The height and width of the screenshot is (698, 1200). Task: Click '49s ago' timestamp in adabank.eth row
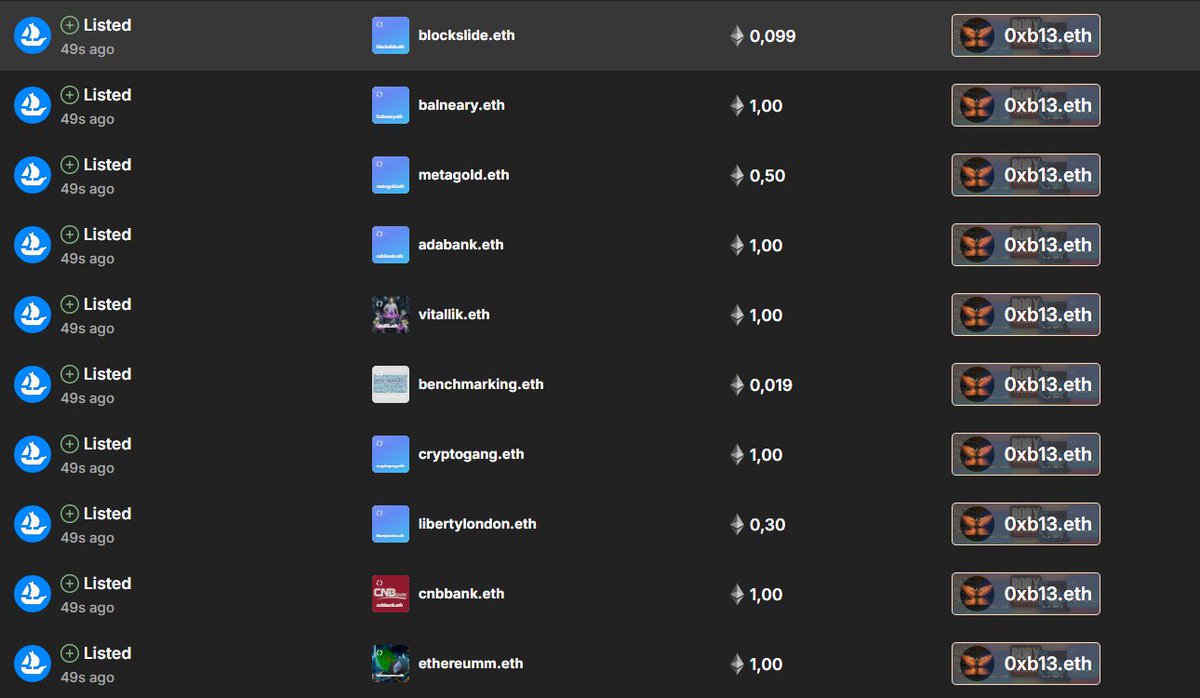[x=87, y=258]
